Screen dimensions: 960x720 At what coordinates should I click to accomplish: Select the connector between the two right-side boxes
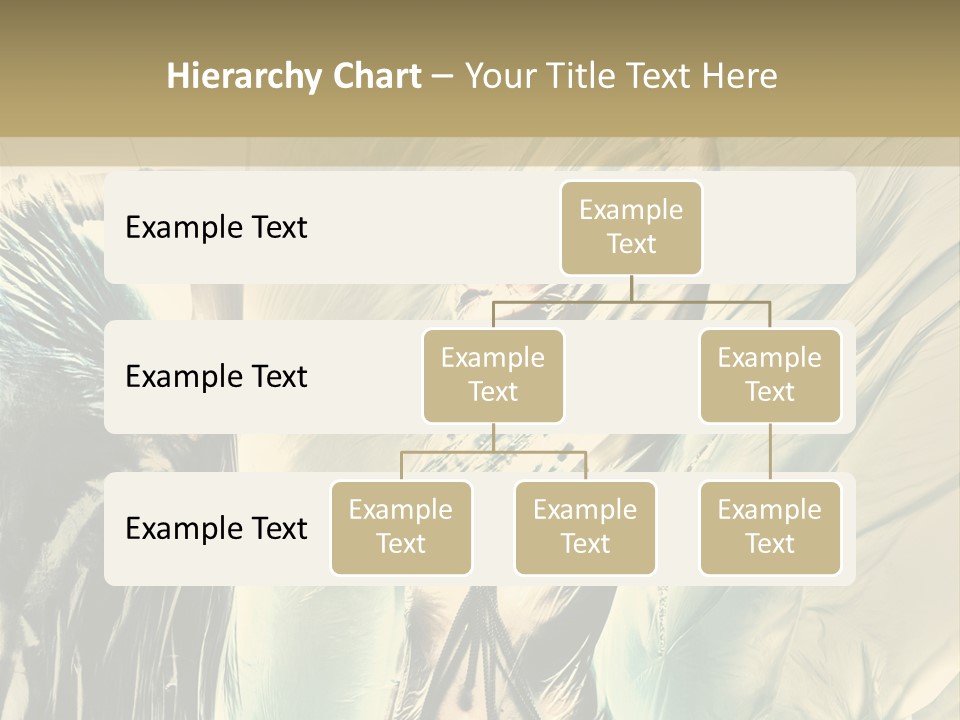click(770, 452)
